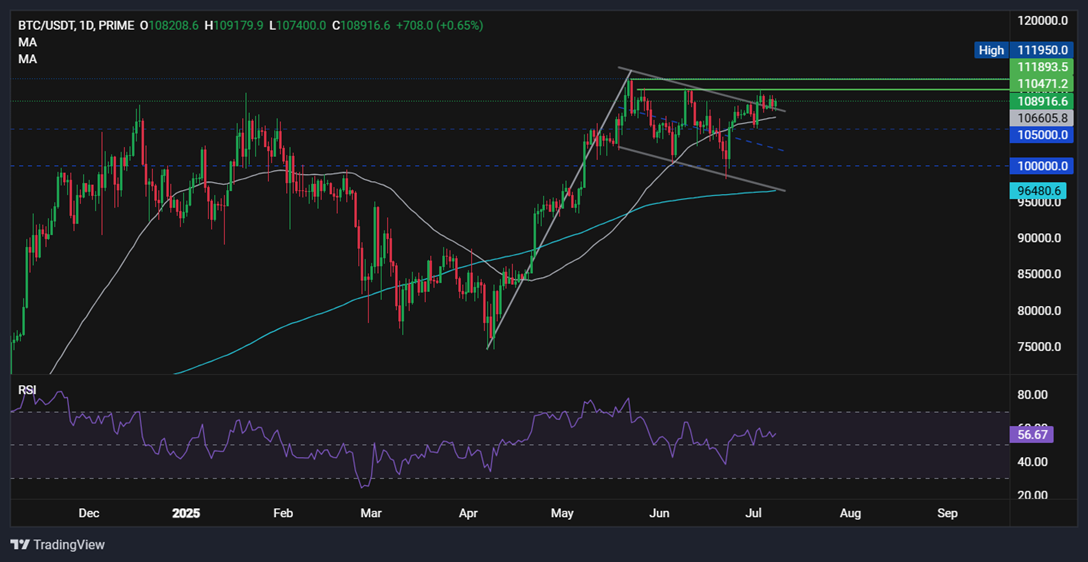
Task: Click the BTC/USDT symbol label
Action: (43, 25)
